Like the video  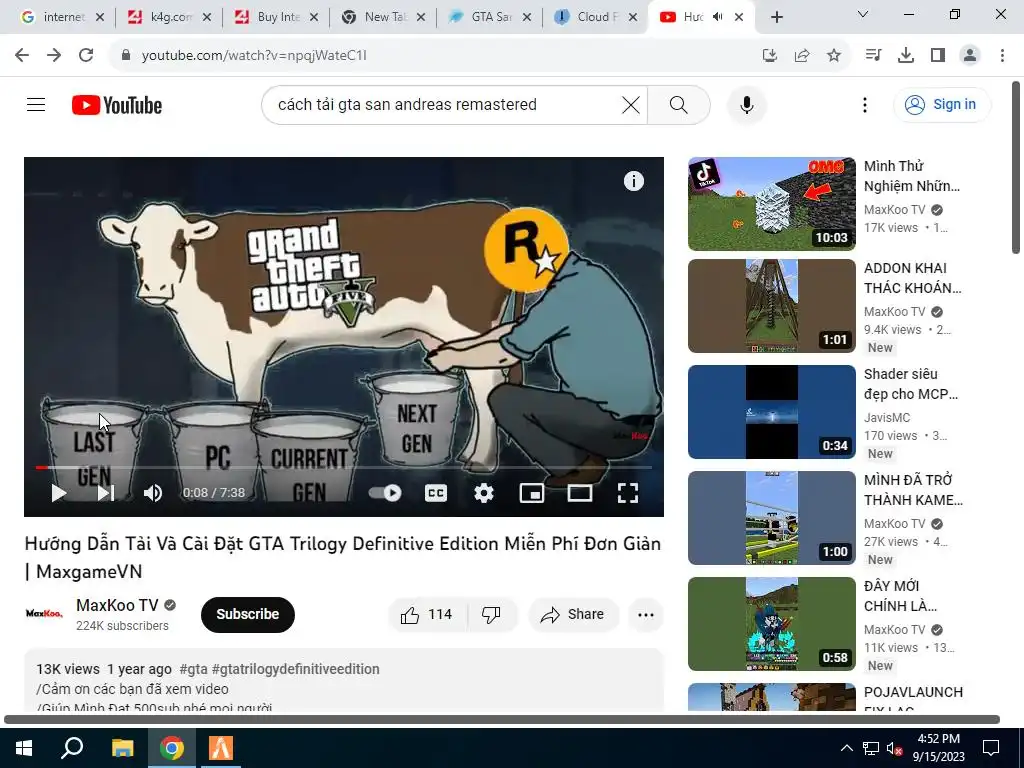[427, 615]
